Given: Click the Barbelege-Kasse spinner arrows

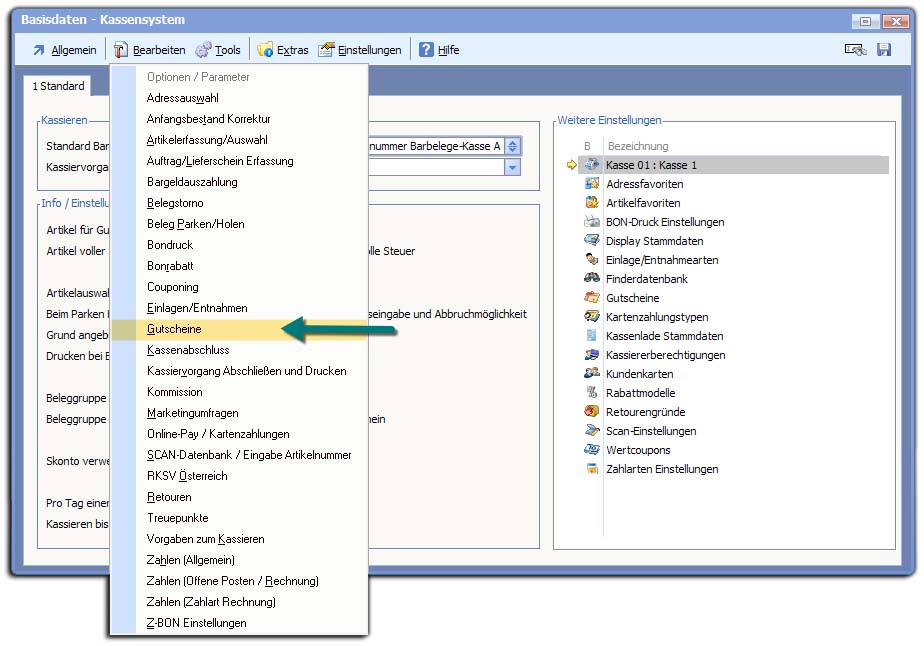Looking at the screenshot, I should [512, 146].
